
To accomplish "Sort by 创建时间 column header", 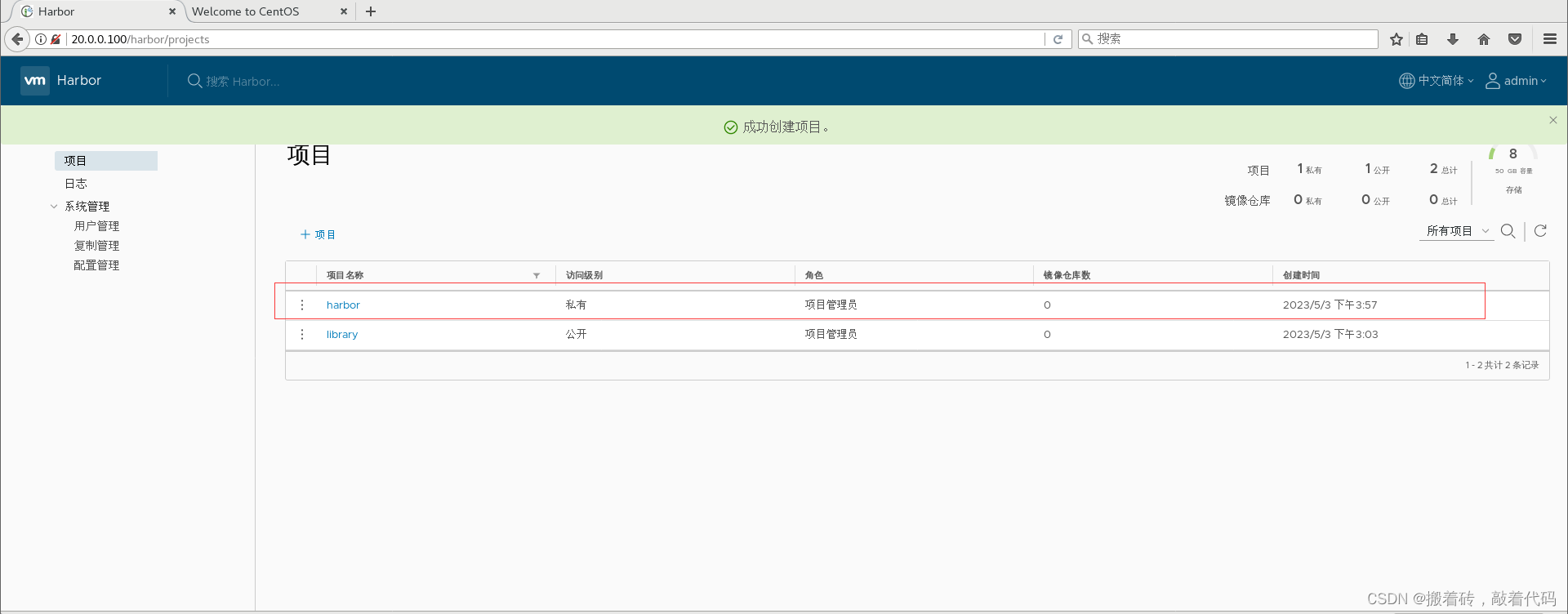I will [x=1301, y=275].
